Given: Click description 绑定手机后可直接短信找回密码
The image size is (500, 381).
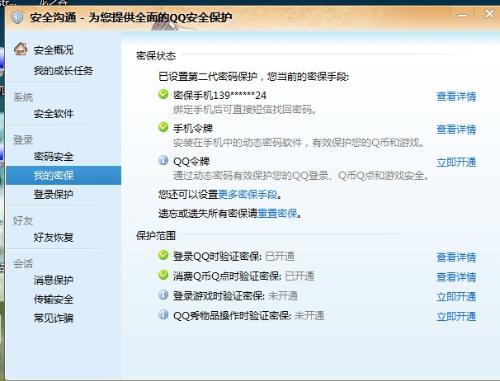Looking at the screenshot, I should point(244,109).
